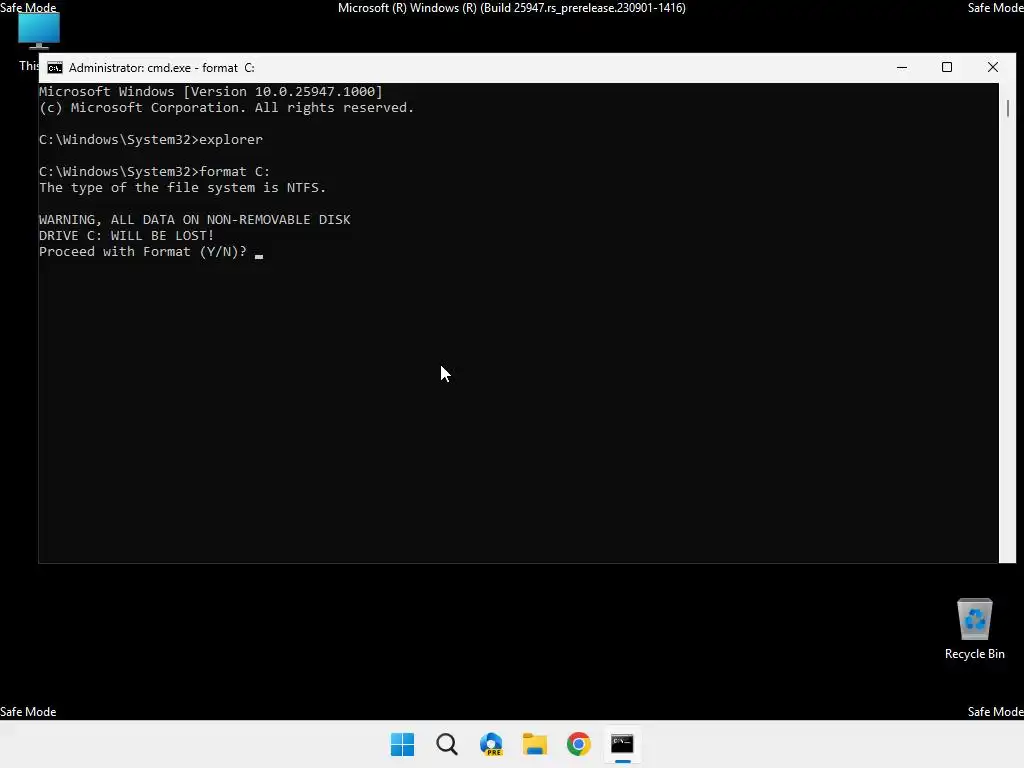1024x768 pixels.
Task: Click the 'WARNING, ALL DATA ON NON-REMOVABLE DISK' line
Action: [195, 219]
